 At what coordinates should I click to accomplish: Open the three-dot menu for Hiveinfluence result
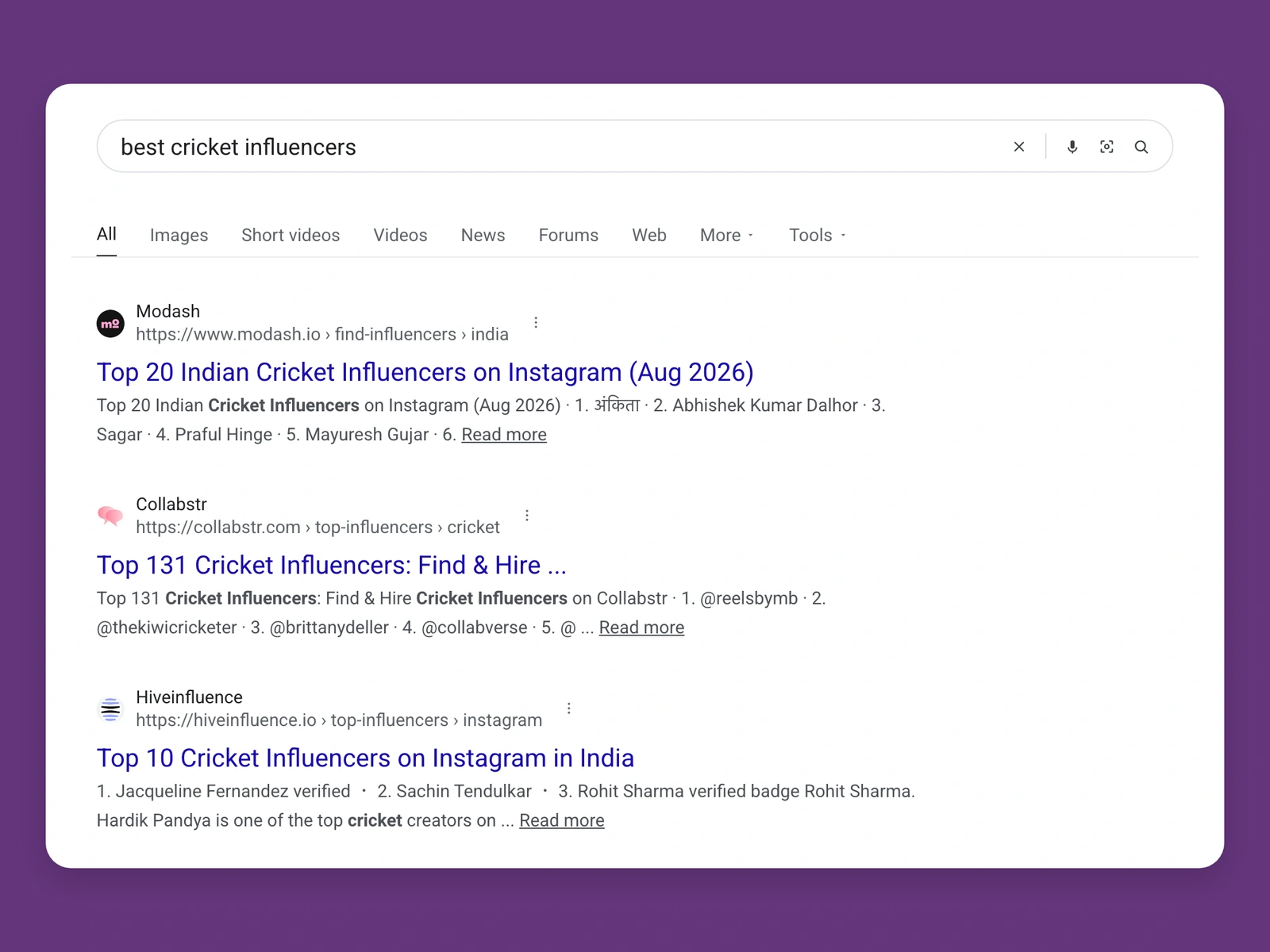pos(569,708)
